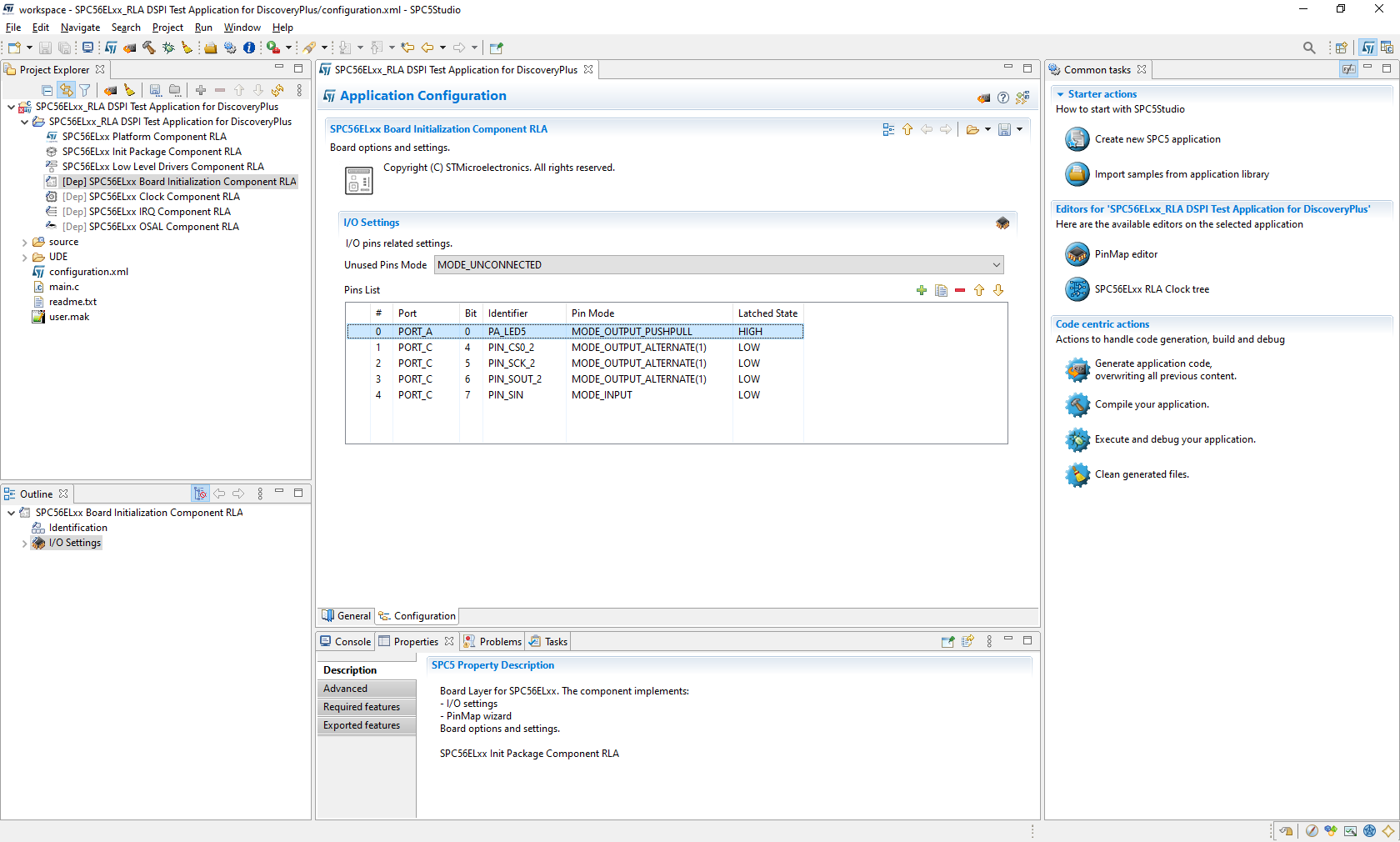Add a new pin to the Pins List
The height and width of the screenshot is (842, 1400).
click(x=921, y=290)
